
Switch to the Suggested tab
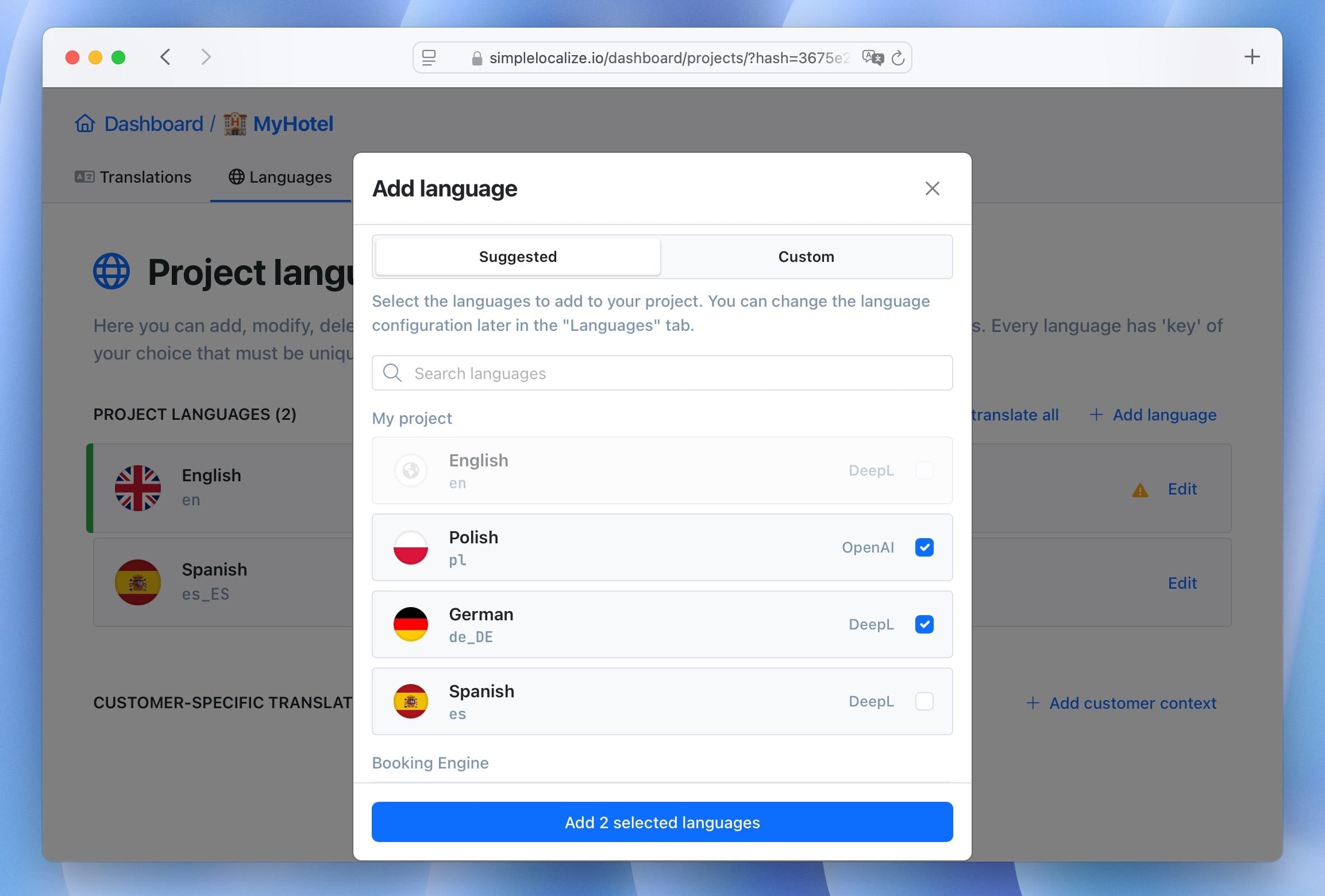click(518, 257)
